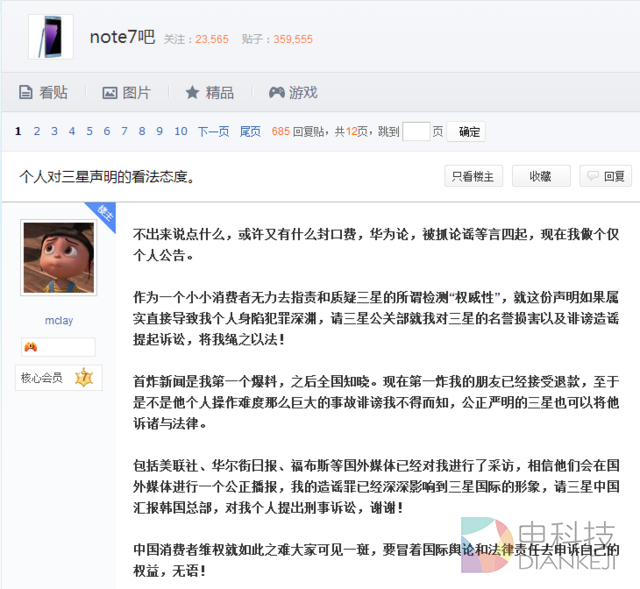The height and width of the screenshot is (589, 640).
Task: Click the 贴子 count 359,555
Action: tap(293, 39)
